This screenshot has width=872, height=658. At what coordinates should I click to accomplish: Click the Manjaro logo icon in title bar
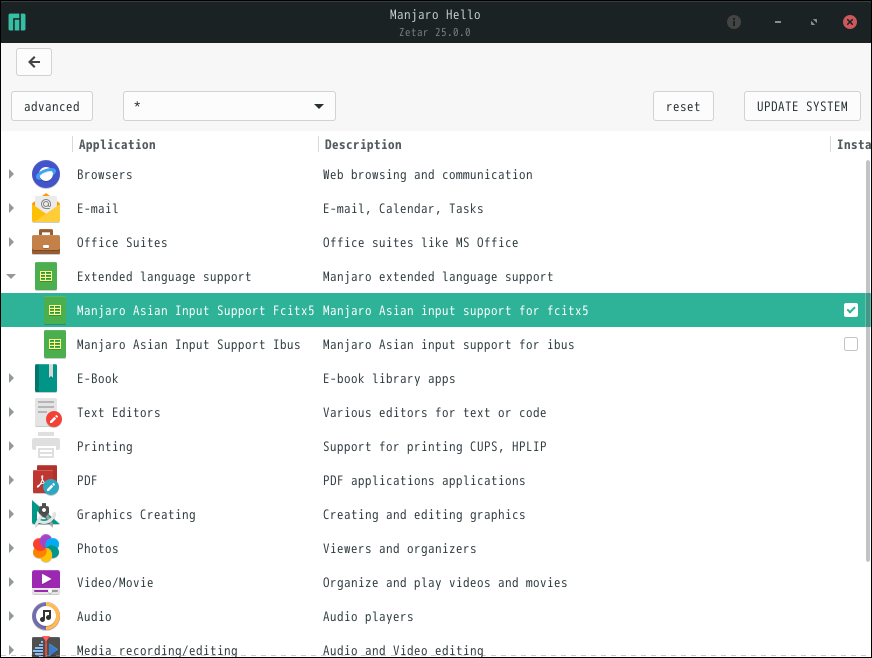[x=17, y=22]
